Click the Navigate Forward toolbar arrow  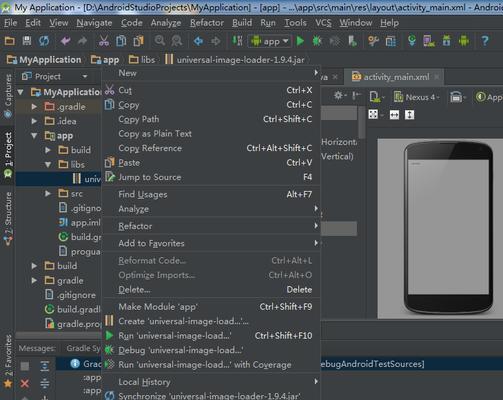(216, 41)
